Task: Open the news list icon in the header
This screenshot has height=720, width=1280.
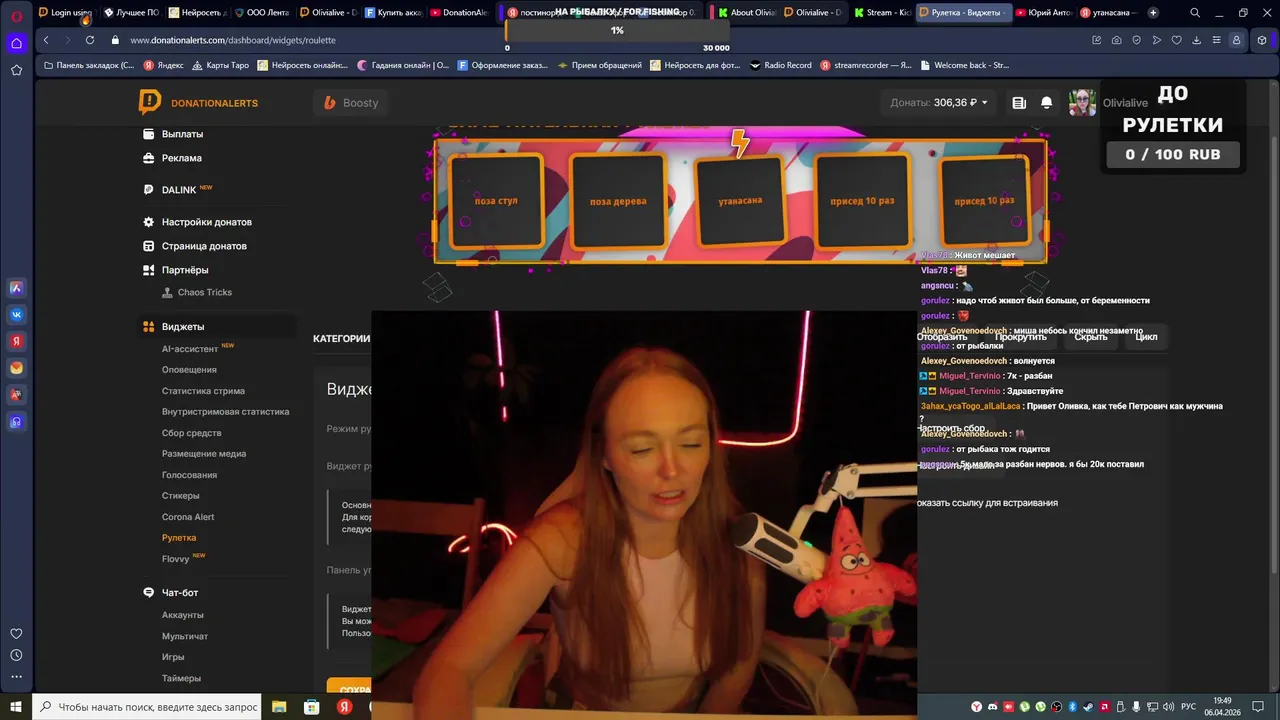Action: click(1019, 103)
